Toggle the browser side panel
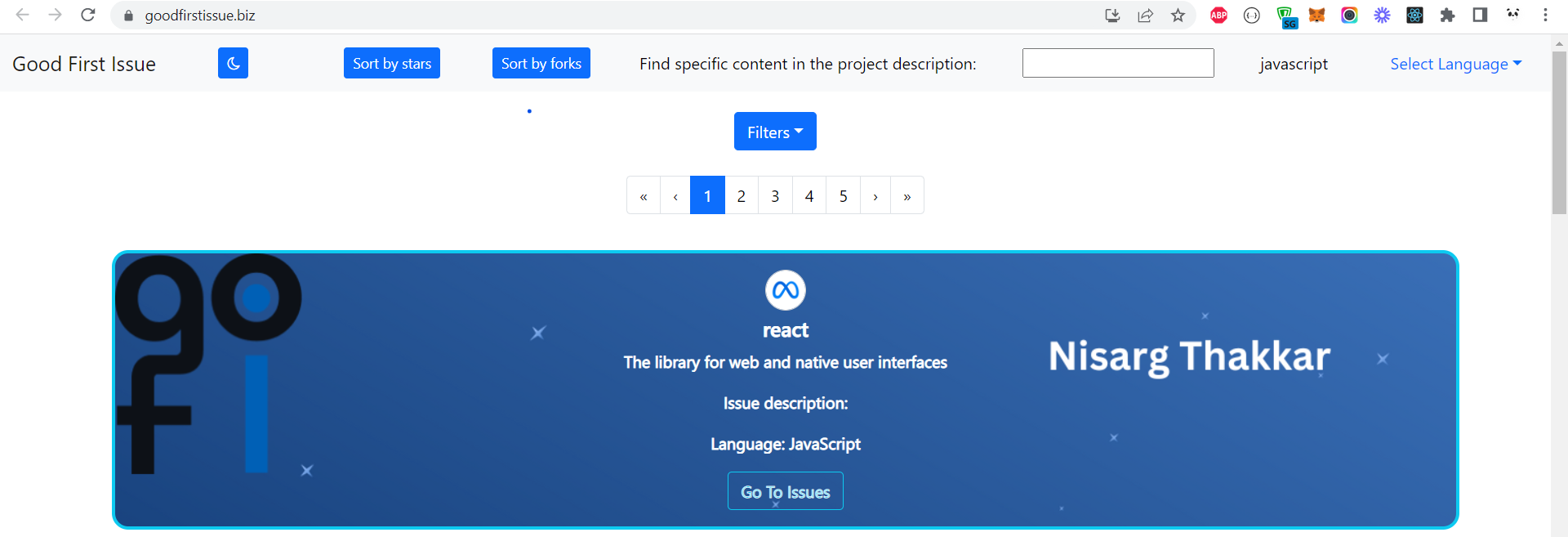This screenshot has height=537, width=1568. pyautogui.click(x=1480, y=15)
